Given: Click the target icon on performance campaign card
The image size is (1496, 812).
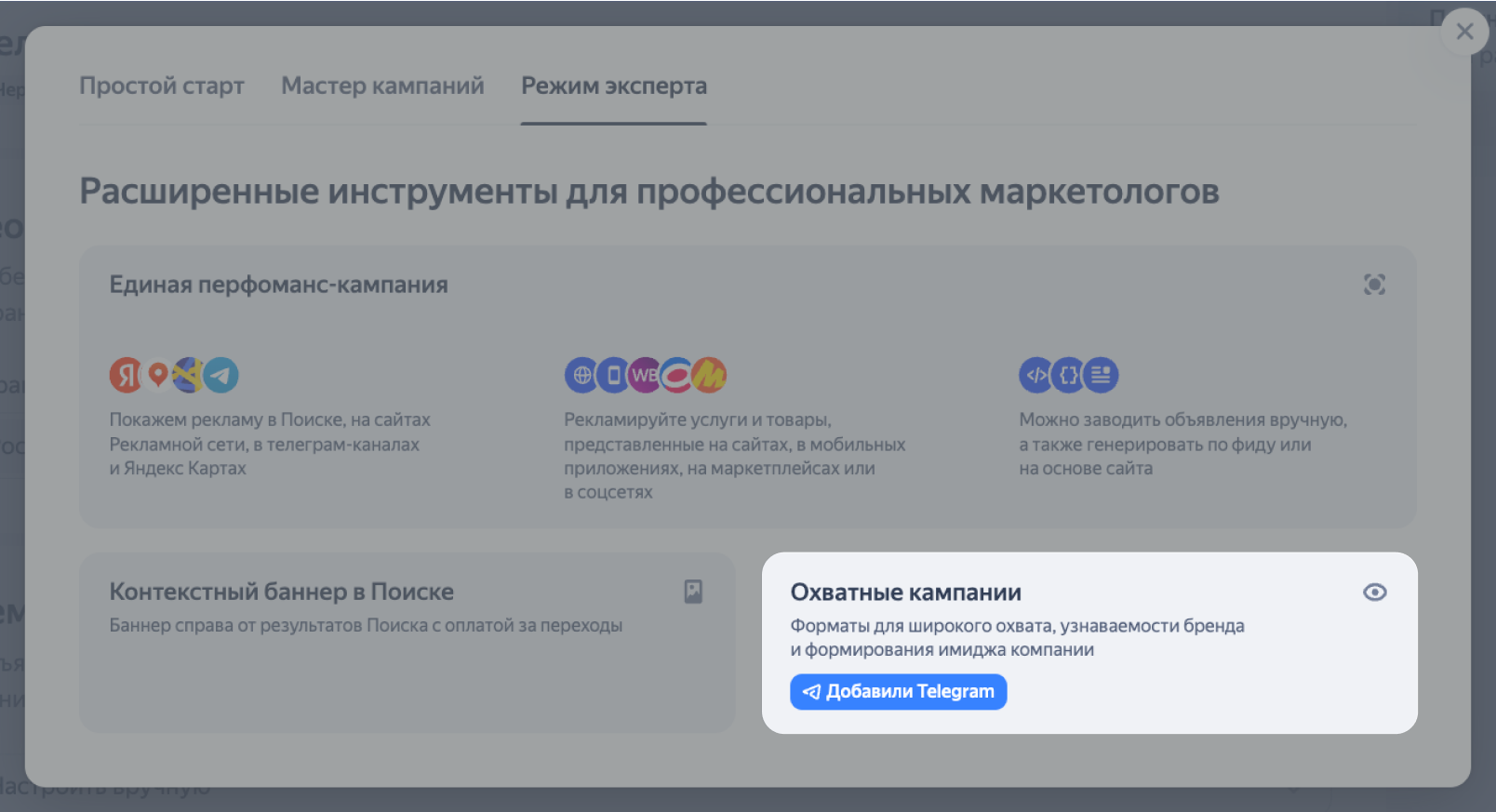Looking at the screenshot, I should (1374, 285).
